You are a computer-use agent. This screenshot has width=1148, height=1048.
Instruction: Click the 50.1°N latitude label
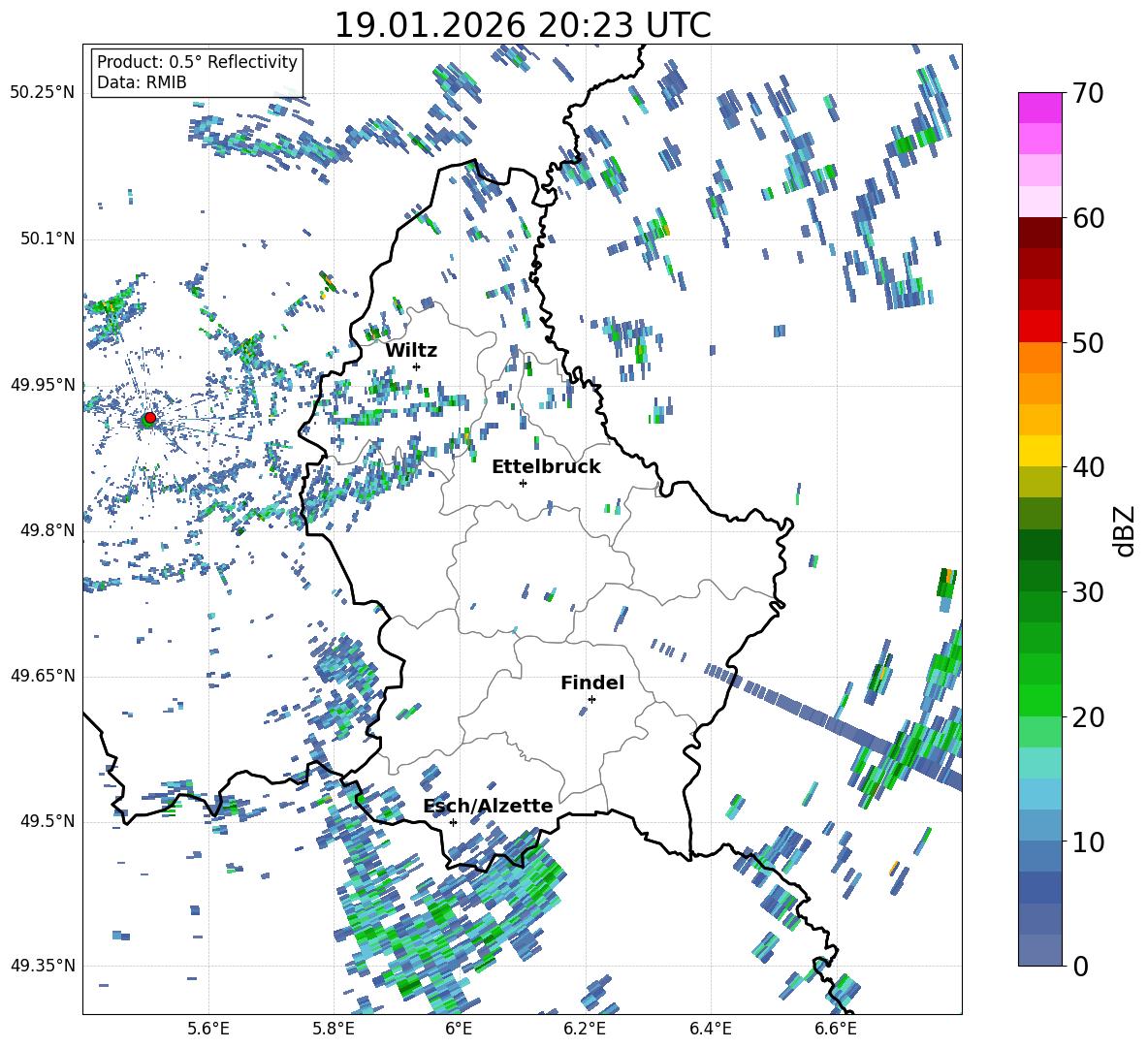pos(47,238)
